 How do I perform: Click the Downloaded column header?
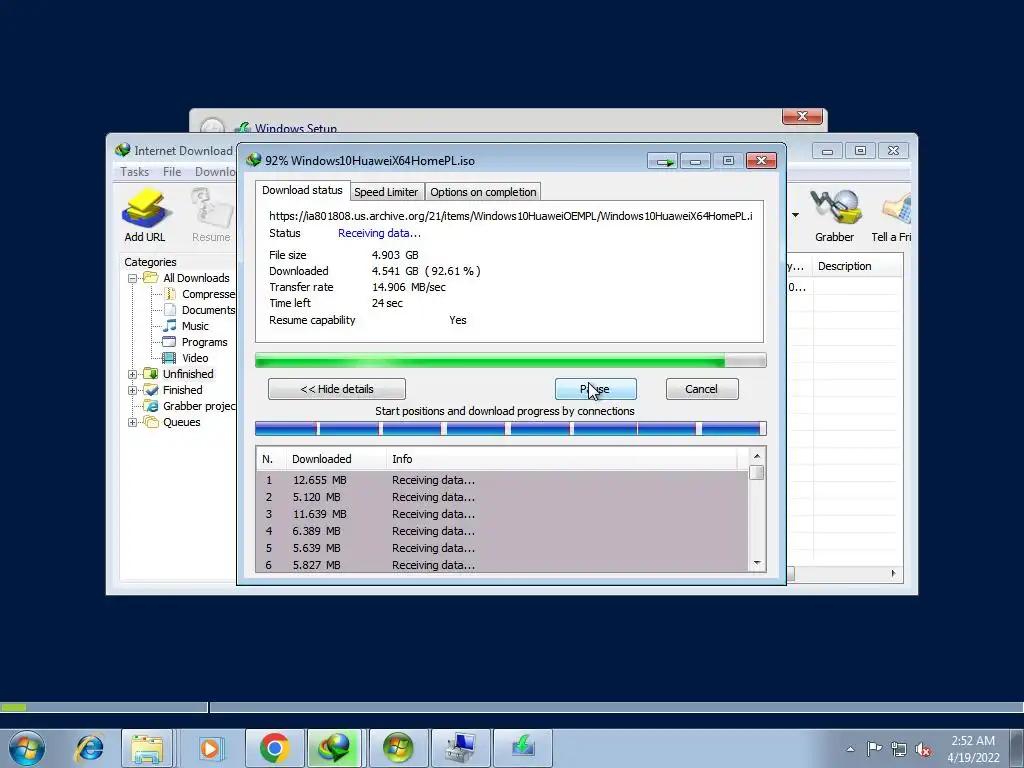pyautogui.click(x=336, y=459)
